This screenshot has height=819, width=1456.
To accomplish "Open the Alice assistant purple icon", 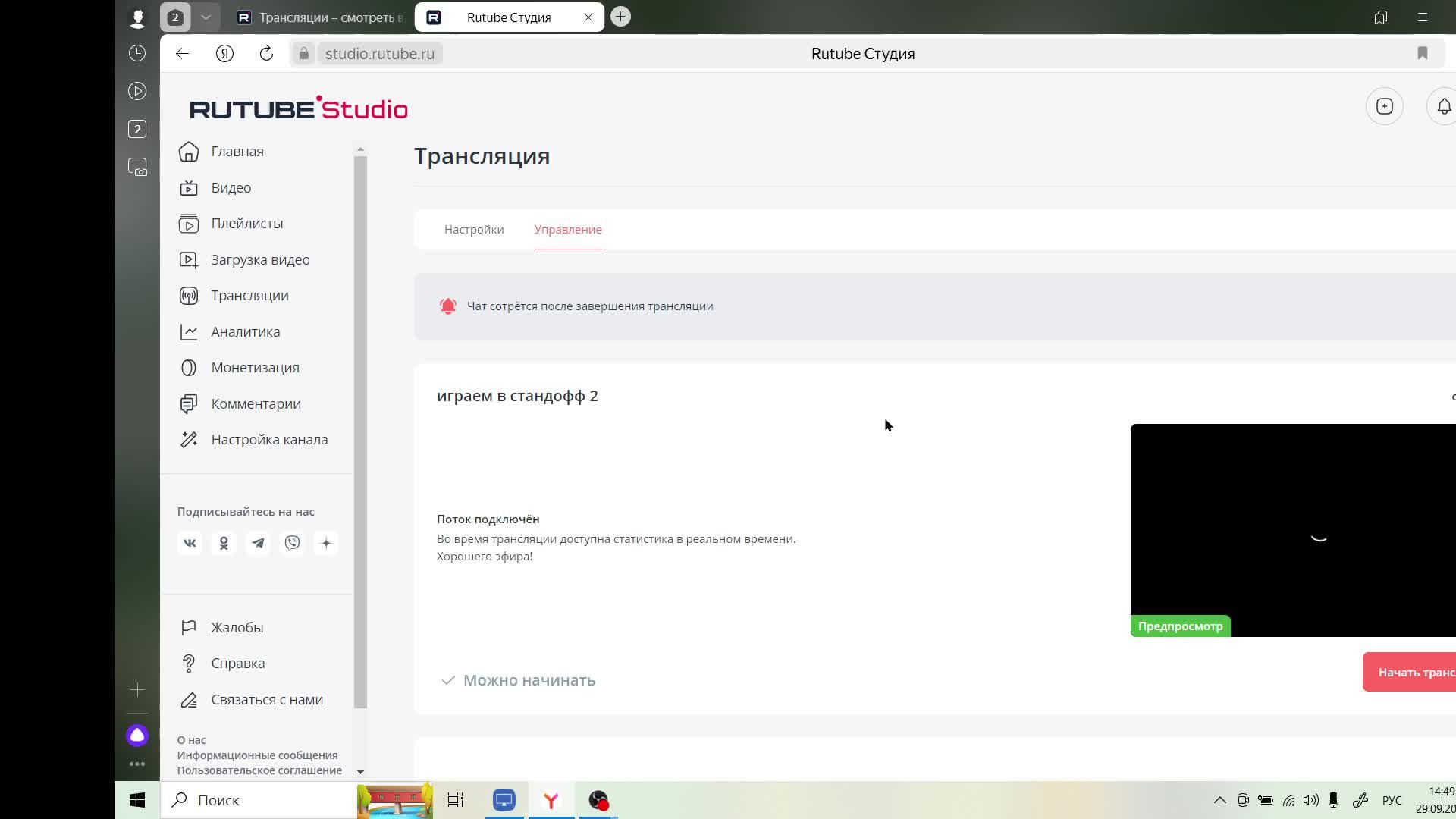I will tap(137, 735).
